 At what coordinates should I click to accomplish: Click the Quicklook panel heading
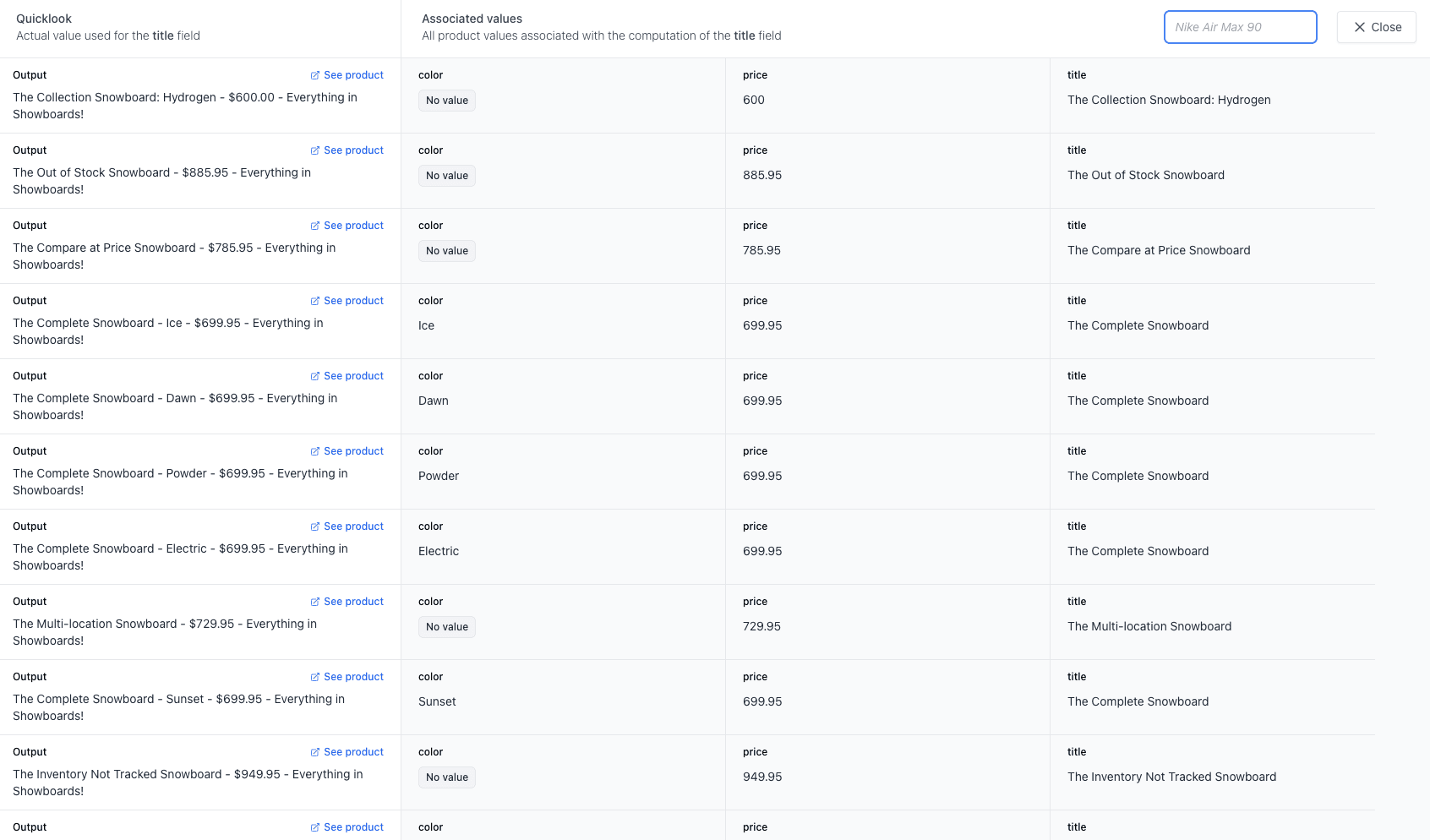click(43, 18)
